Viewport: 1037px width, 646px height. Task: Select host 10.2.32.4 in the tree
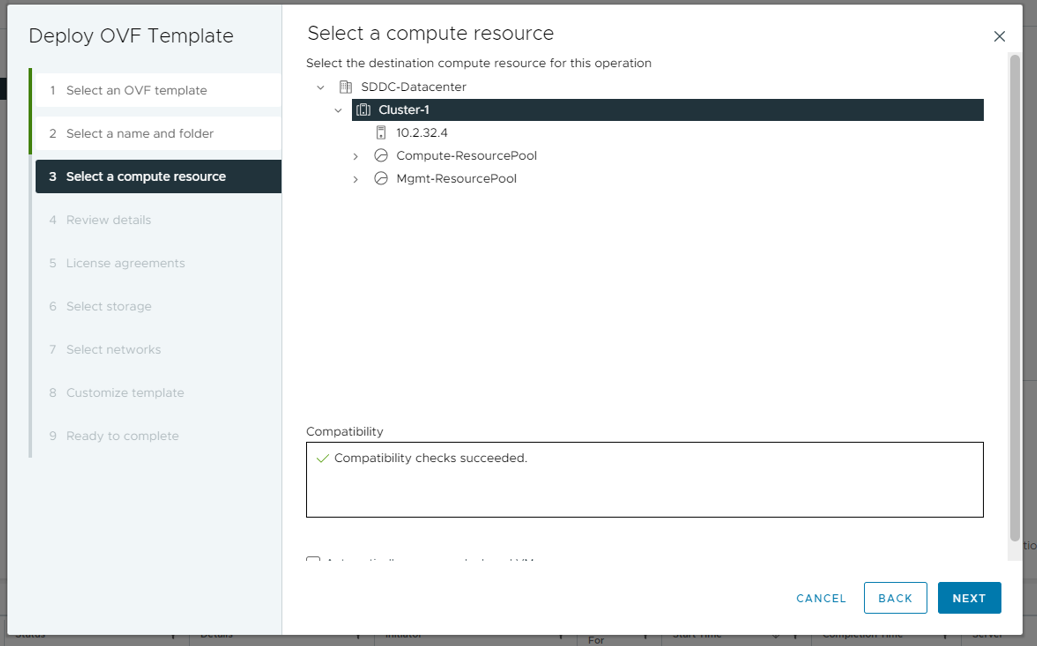pos(422,132)
